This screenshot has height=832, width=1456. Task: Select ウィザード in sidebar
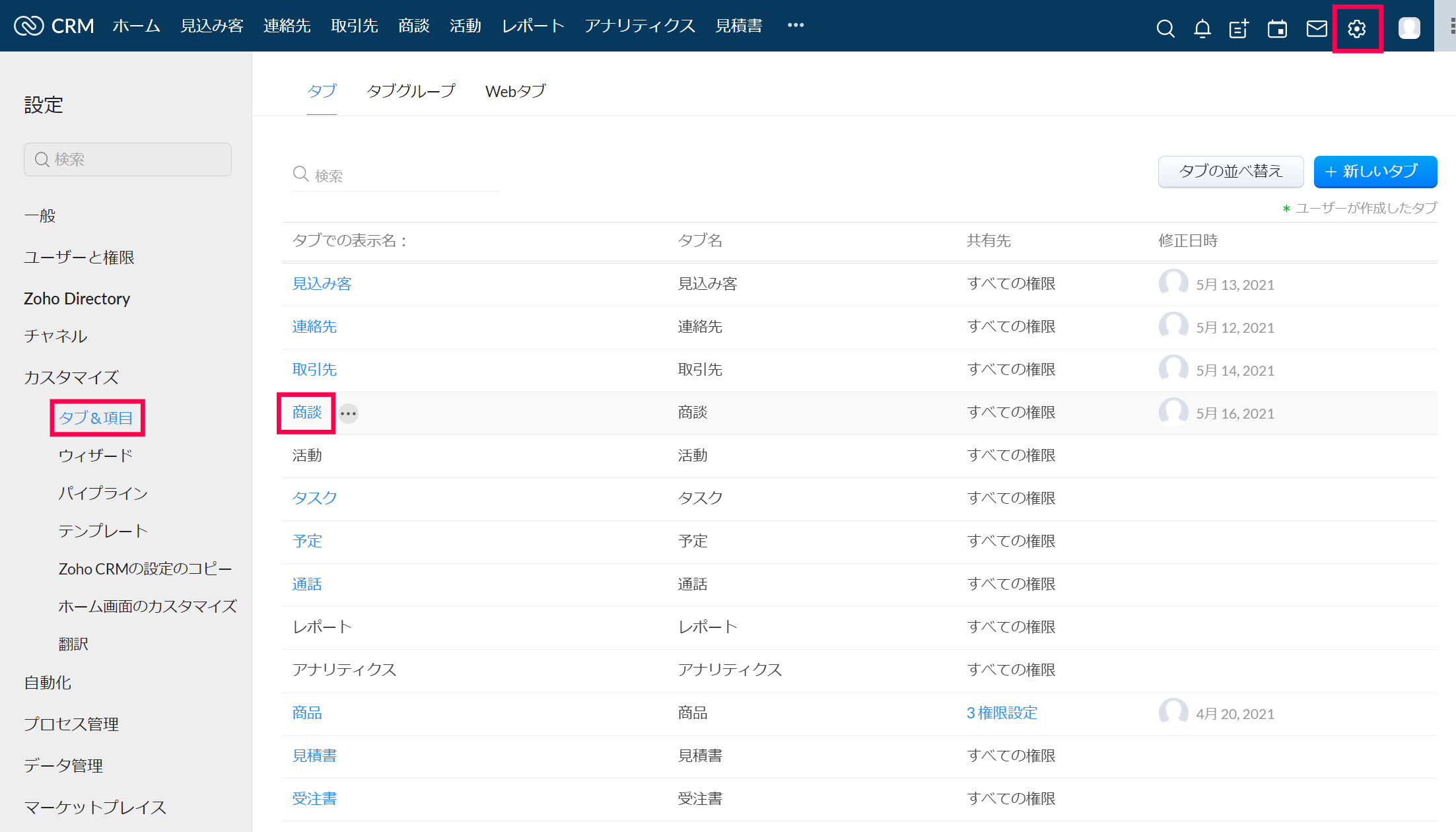click(96, 456)
